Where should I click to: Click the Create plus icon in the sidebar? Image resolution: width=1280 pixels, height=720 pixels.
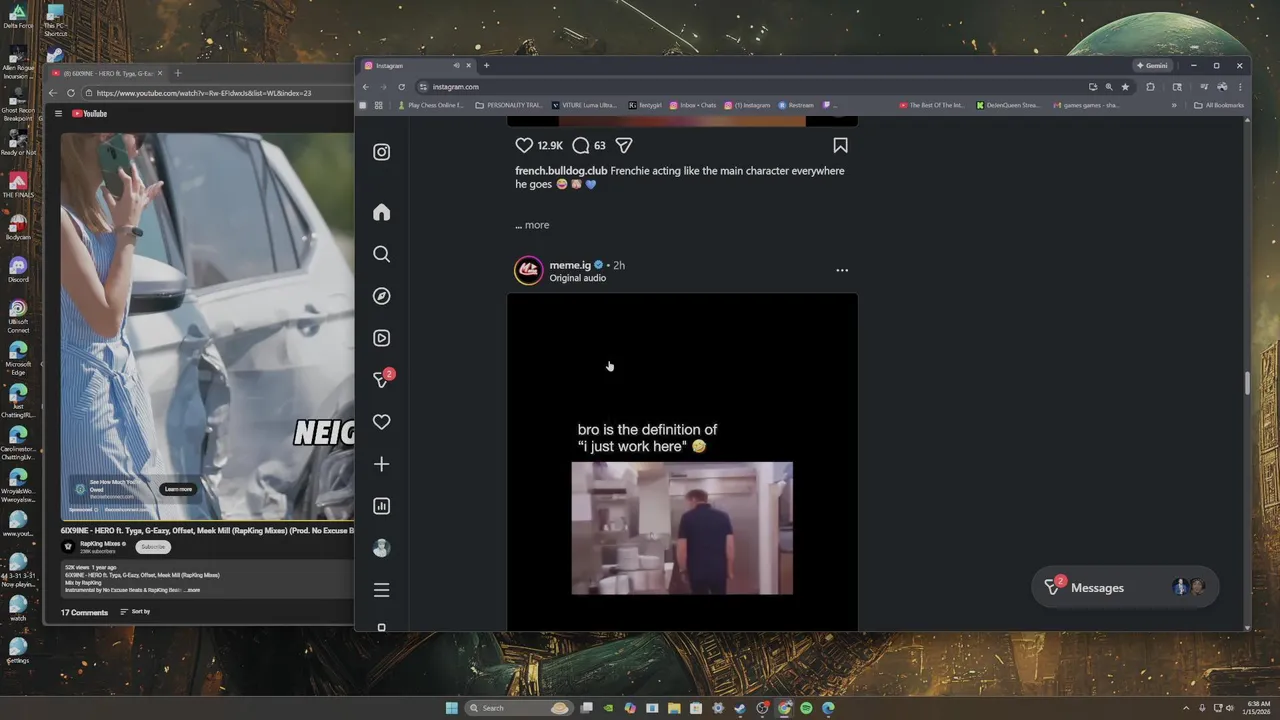click(x=381, y=464)
